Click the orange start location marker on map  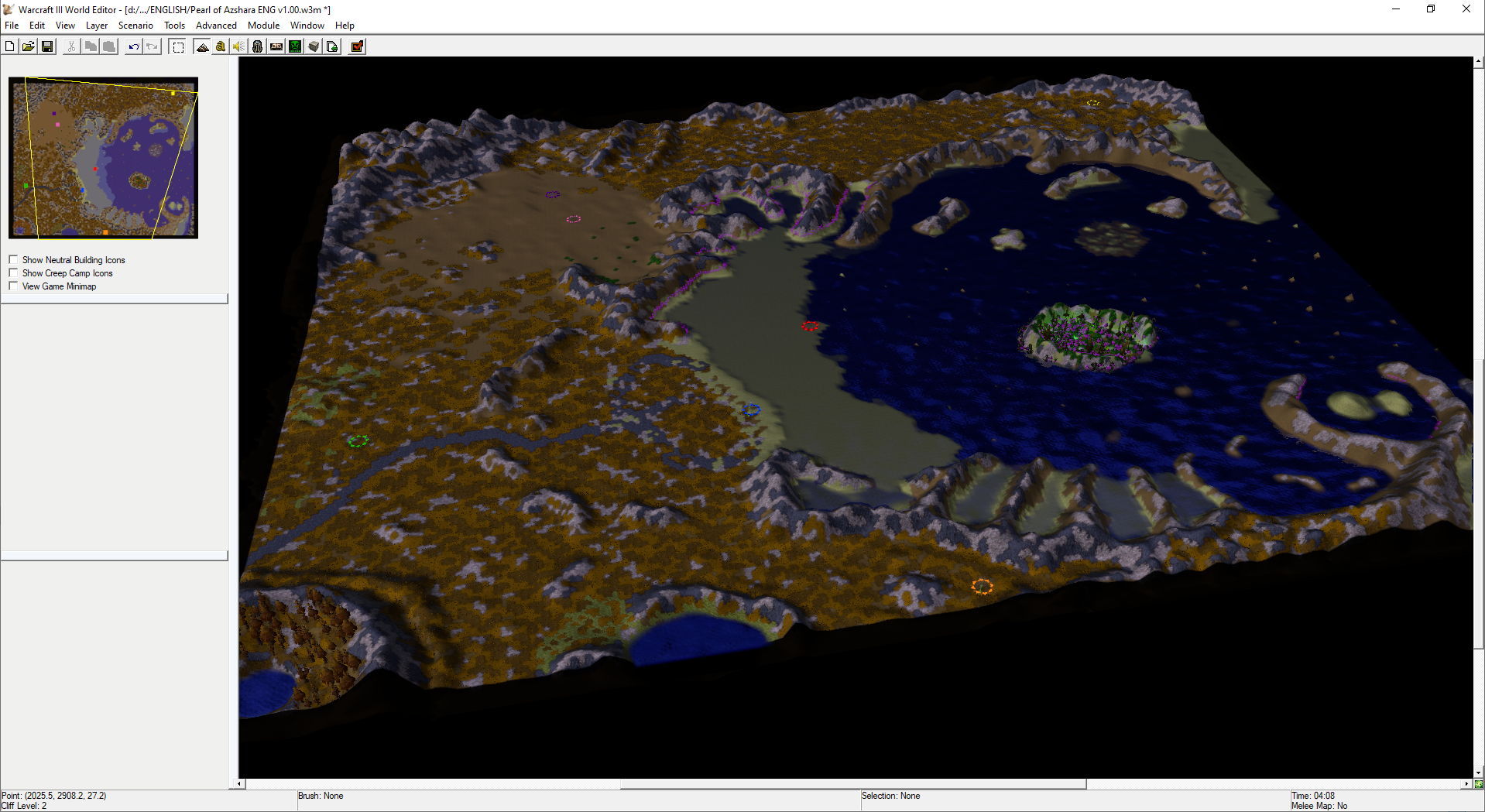point(982,587)
